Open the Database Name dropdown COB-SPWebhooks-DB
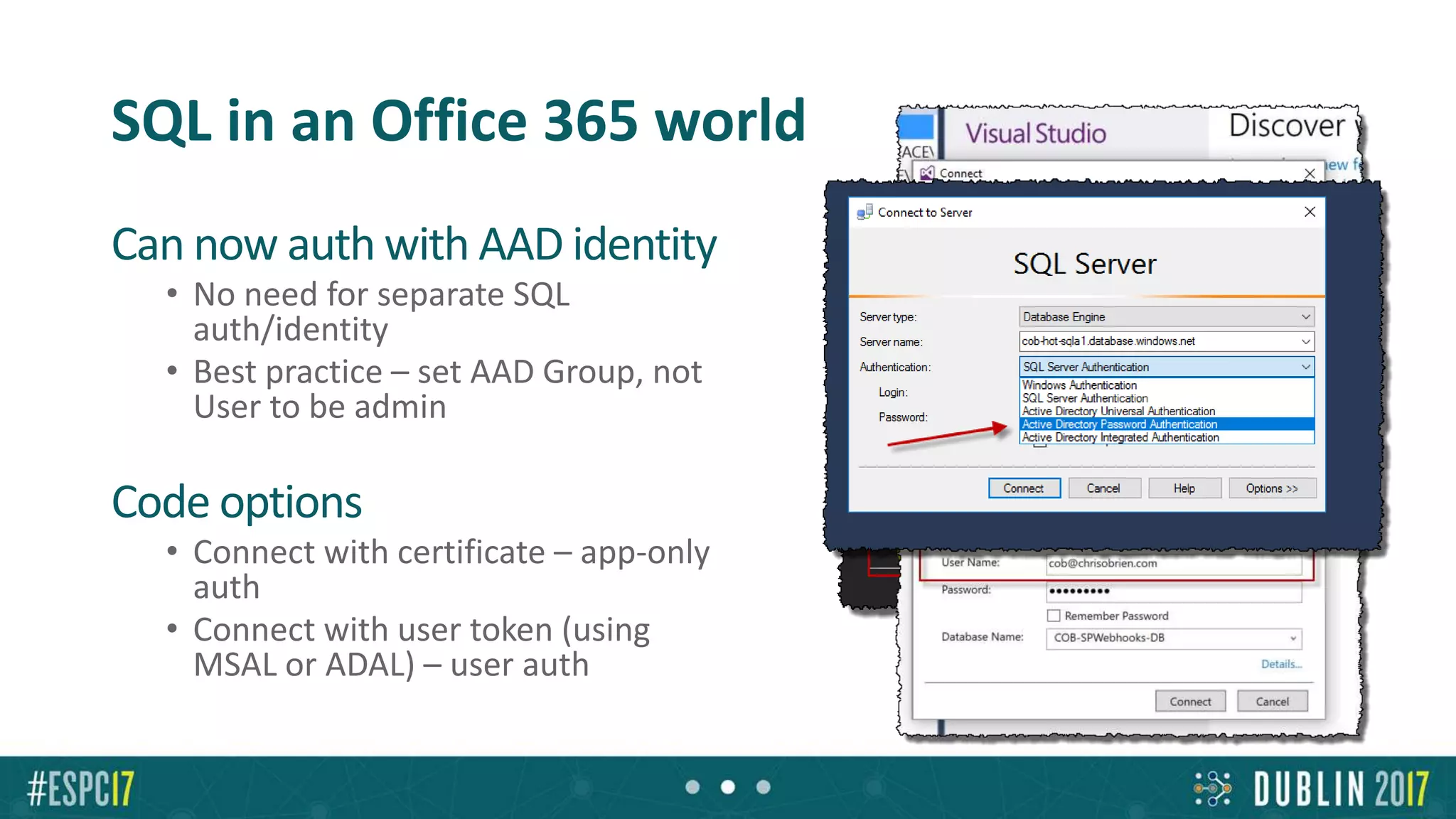Image resolution: width=1456 pixels, height=819 pixels. 1174,638
